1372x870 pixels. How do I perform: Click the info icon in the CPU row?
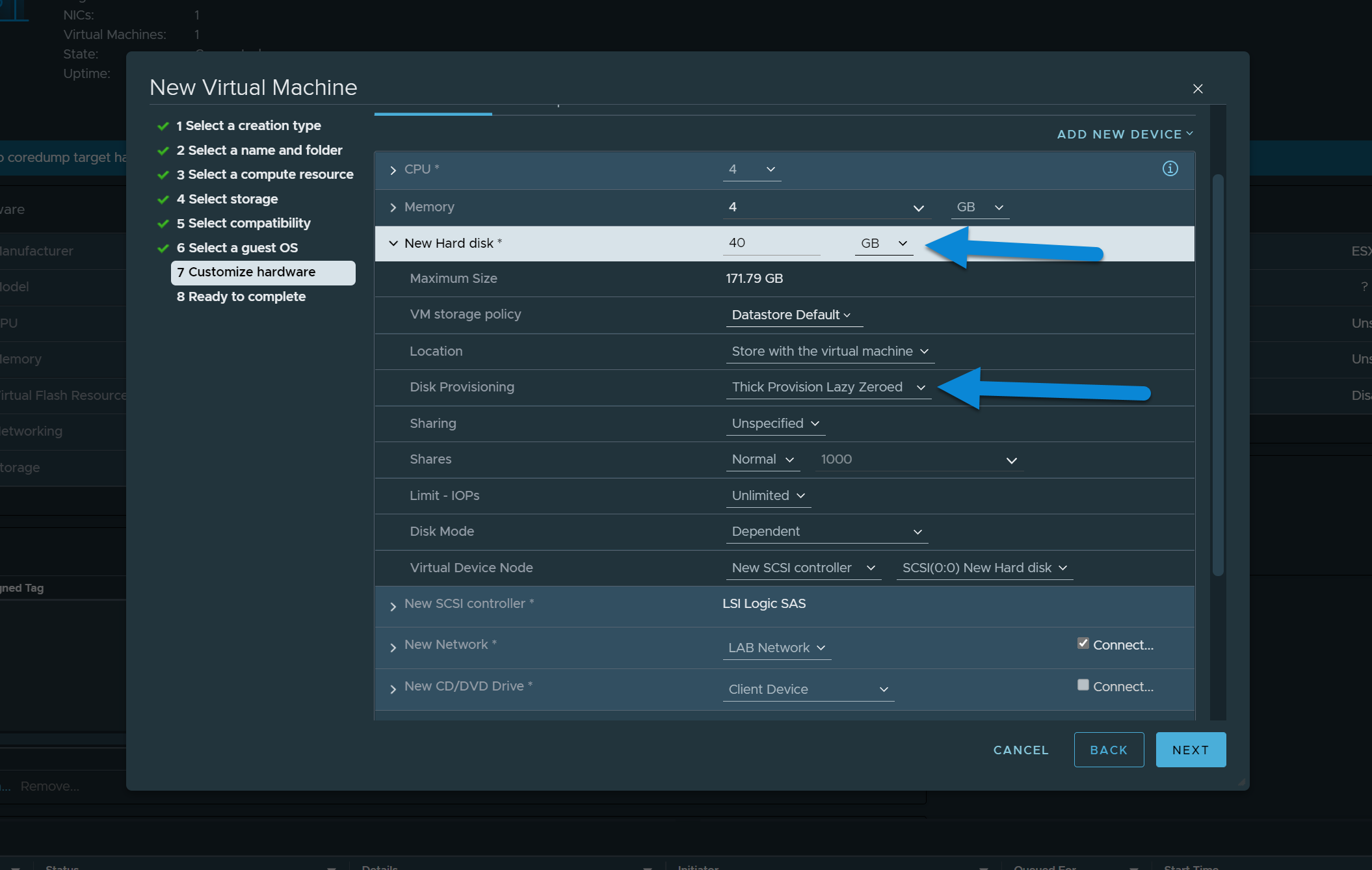1170,169
